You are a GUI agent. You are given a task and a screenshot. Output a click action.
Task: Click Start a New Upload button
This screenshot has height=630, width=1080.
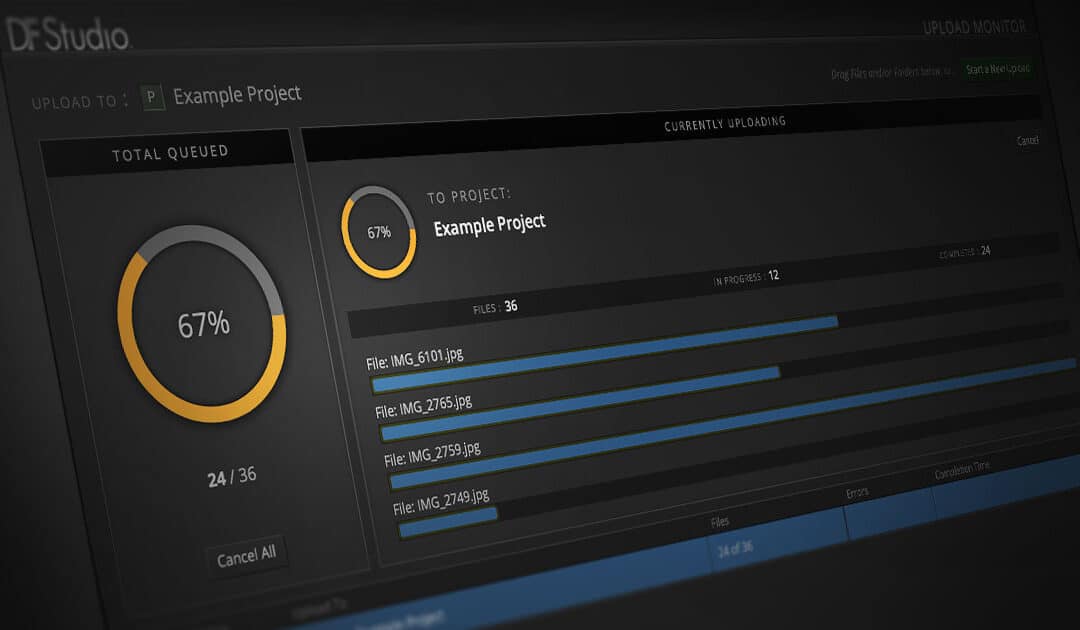[999, 69]
